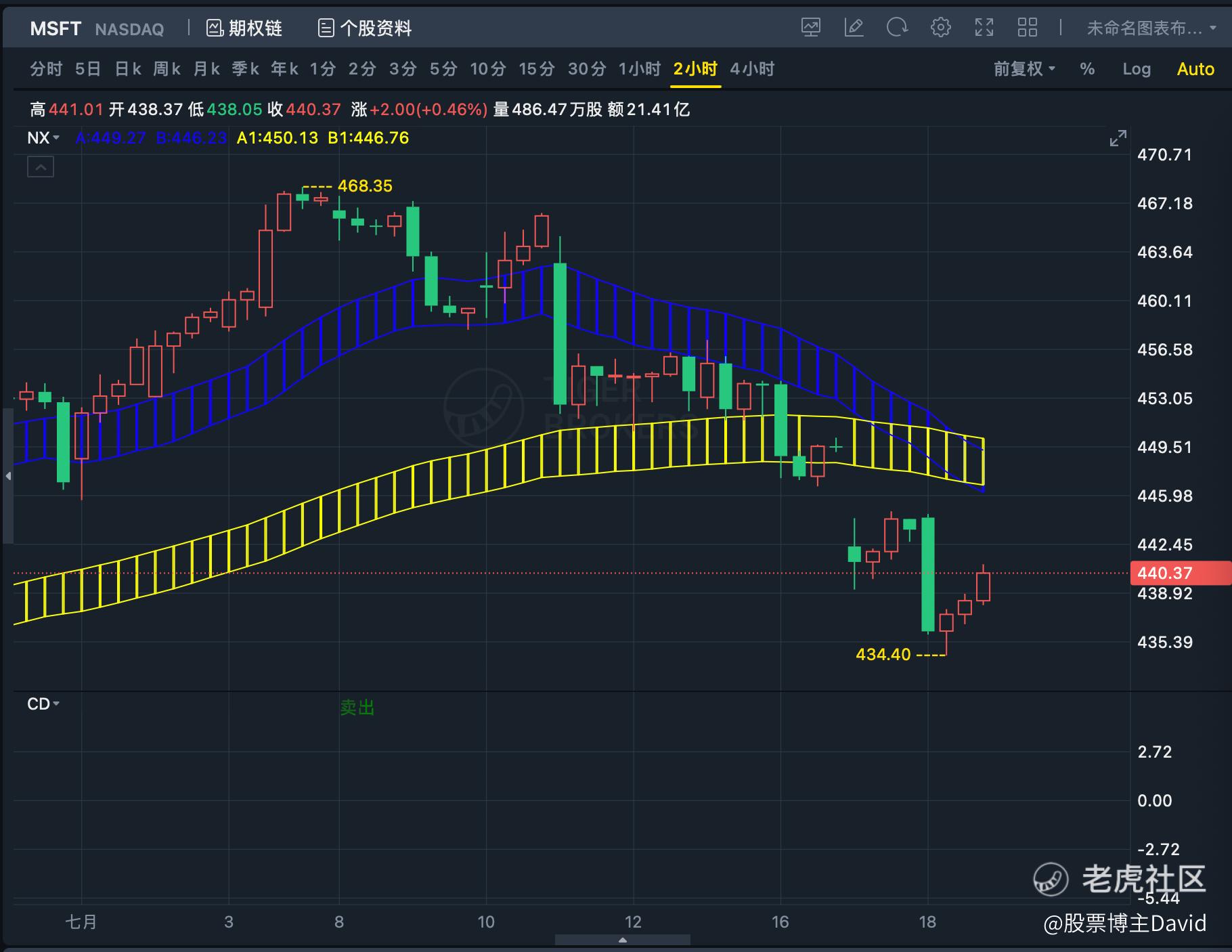The height and width of the screenshot is (952, 1232).
Task: Click the @股票博主David author handle
Action: [x=1125, y=923]
